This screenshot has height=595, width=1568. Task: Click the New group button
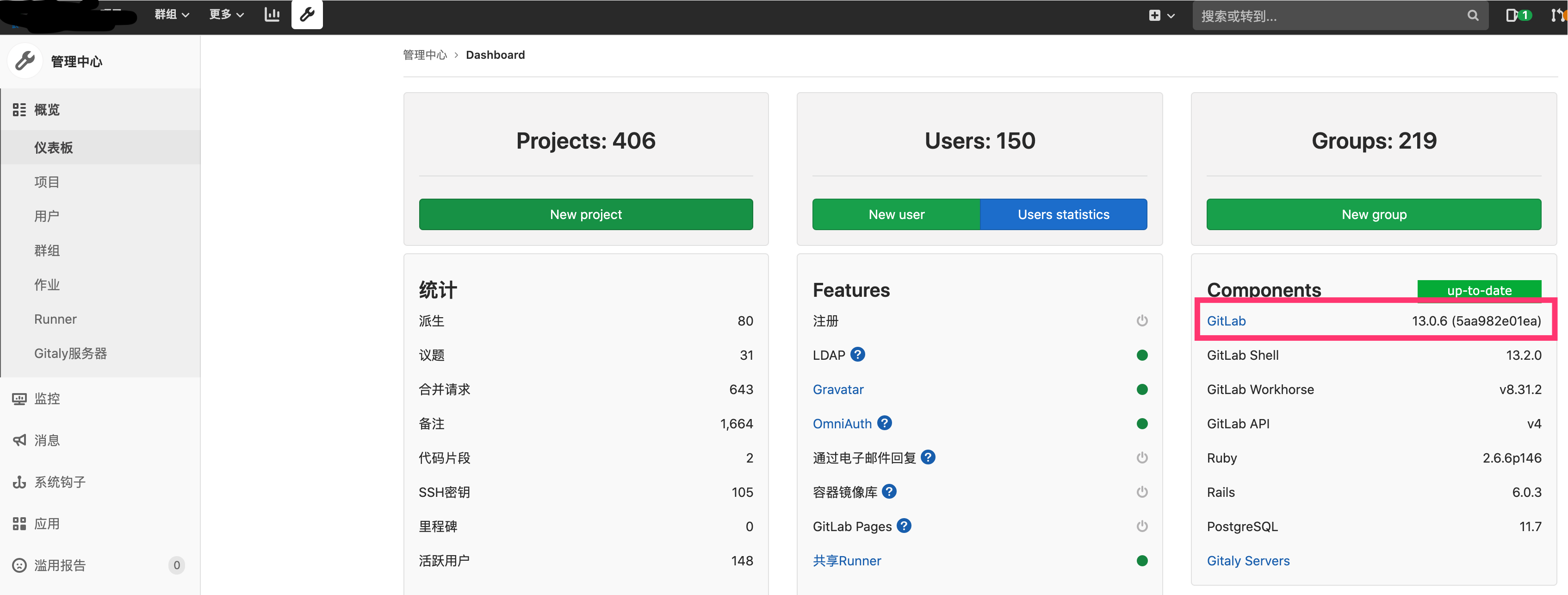point(1374,214)
